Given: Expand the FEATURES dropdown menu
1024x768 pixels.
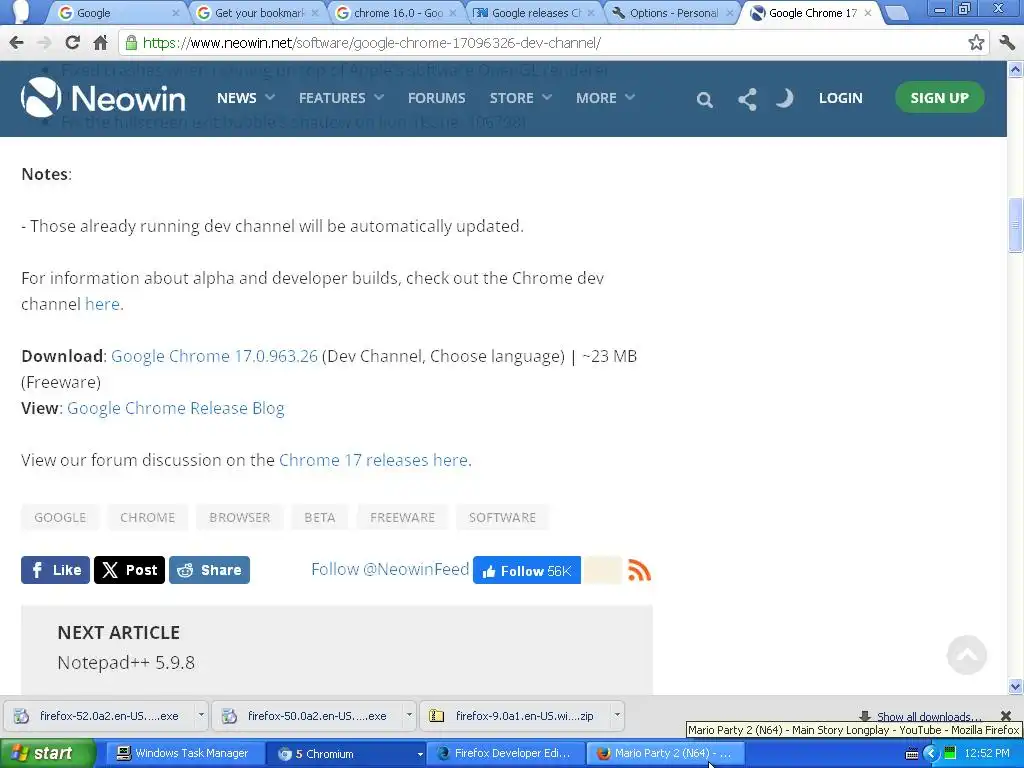Looking at the screenshot, I should click(x=341, y=98).
